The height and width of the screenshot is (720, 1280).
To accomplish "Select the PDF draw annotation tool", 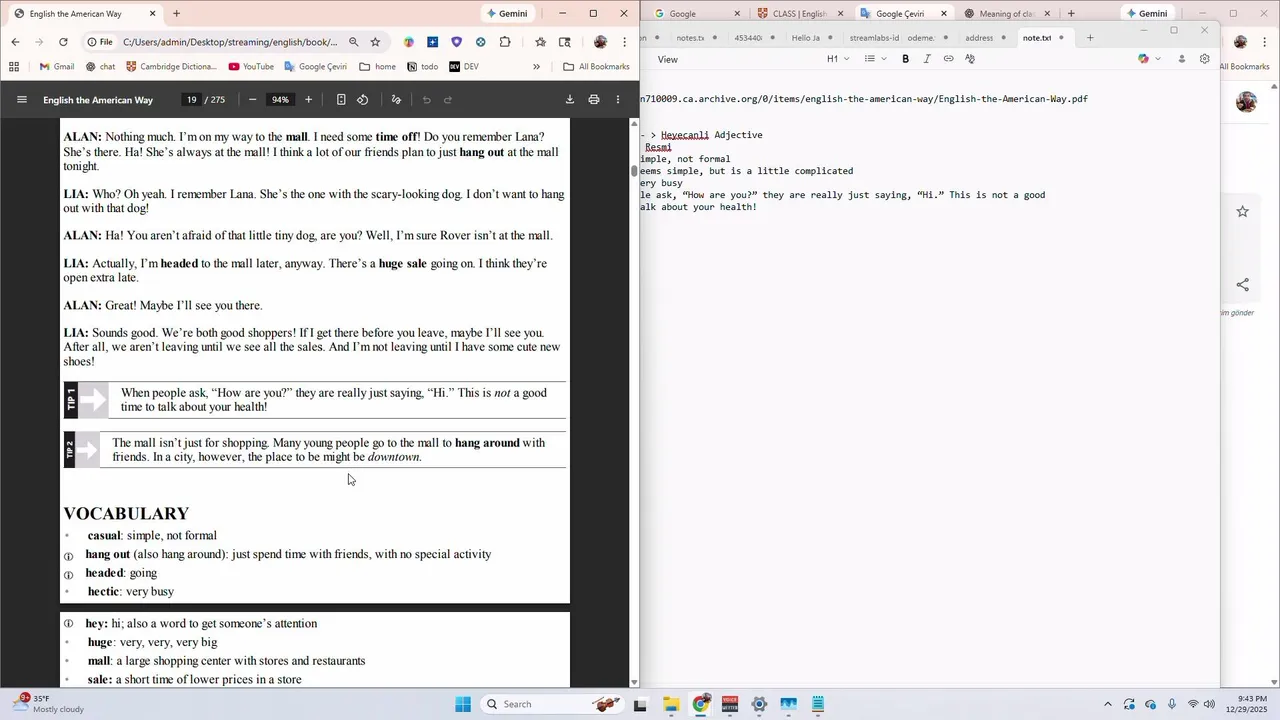I will (x=396, y=100).
